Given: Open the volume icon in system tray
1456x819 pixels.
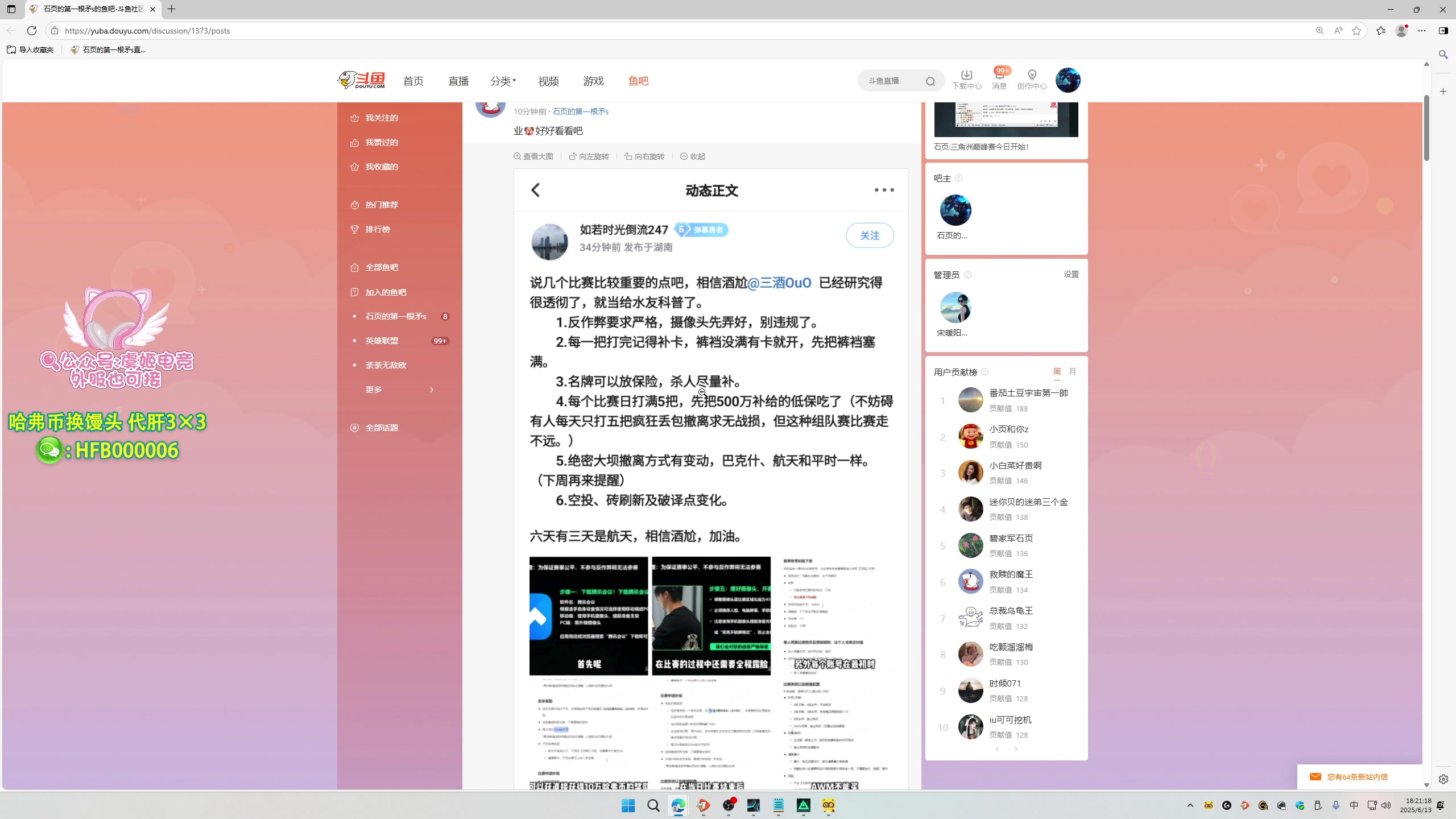Looking at the screenshot, I should coord(1386,805).
